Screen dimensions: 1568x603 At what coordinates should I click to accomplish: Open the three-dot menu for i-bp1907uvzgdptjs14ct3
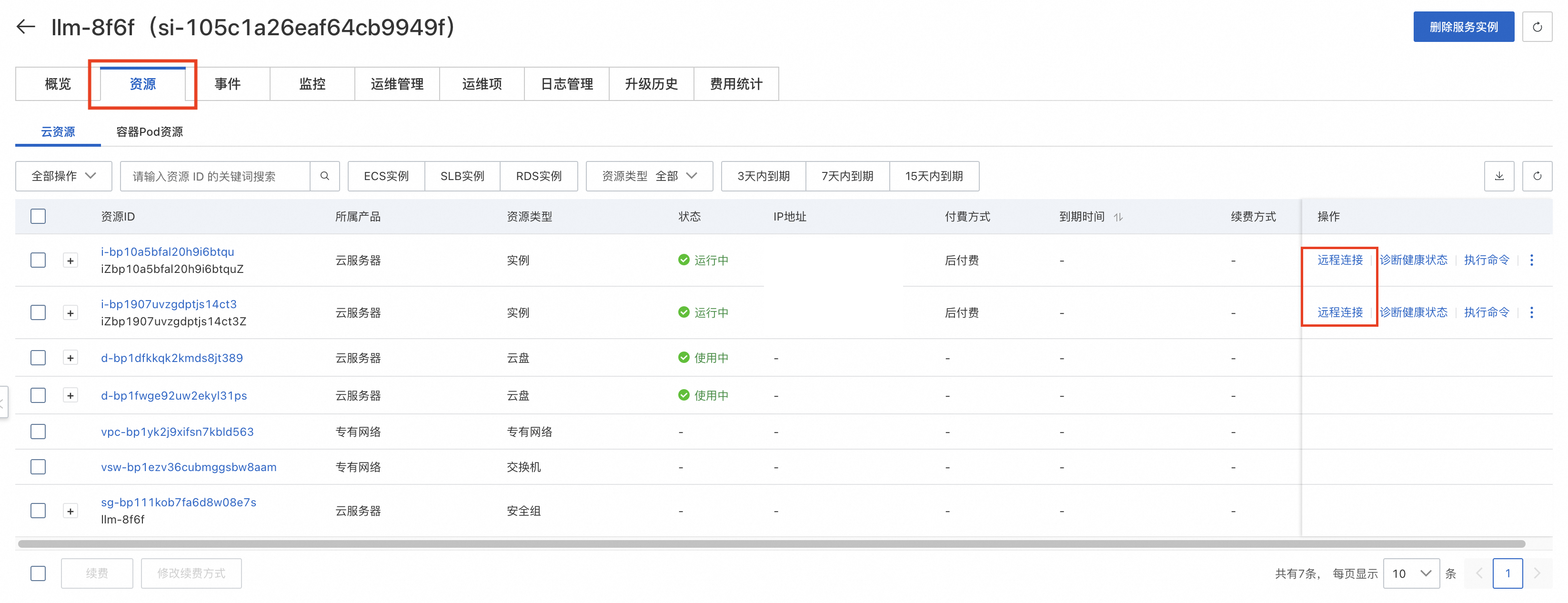(x=1531, y=312)
